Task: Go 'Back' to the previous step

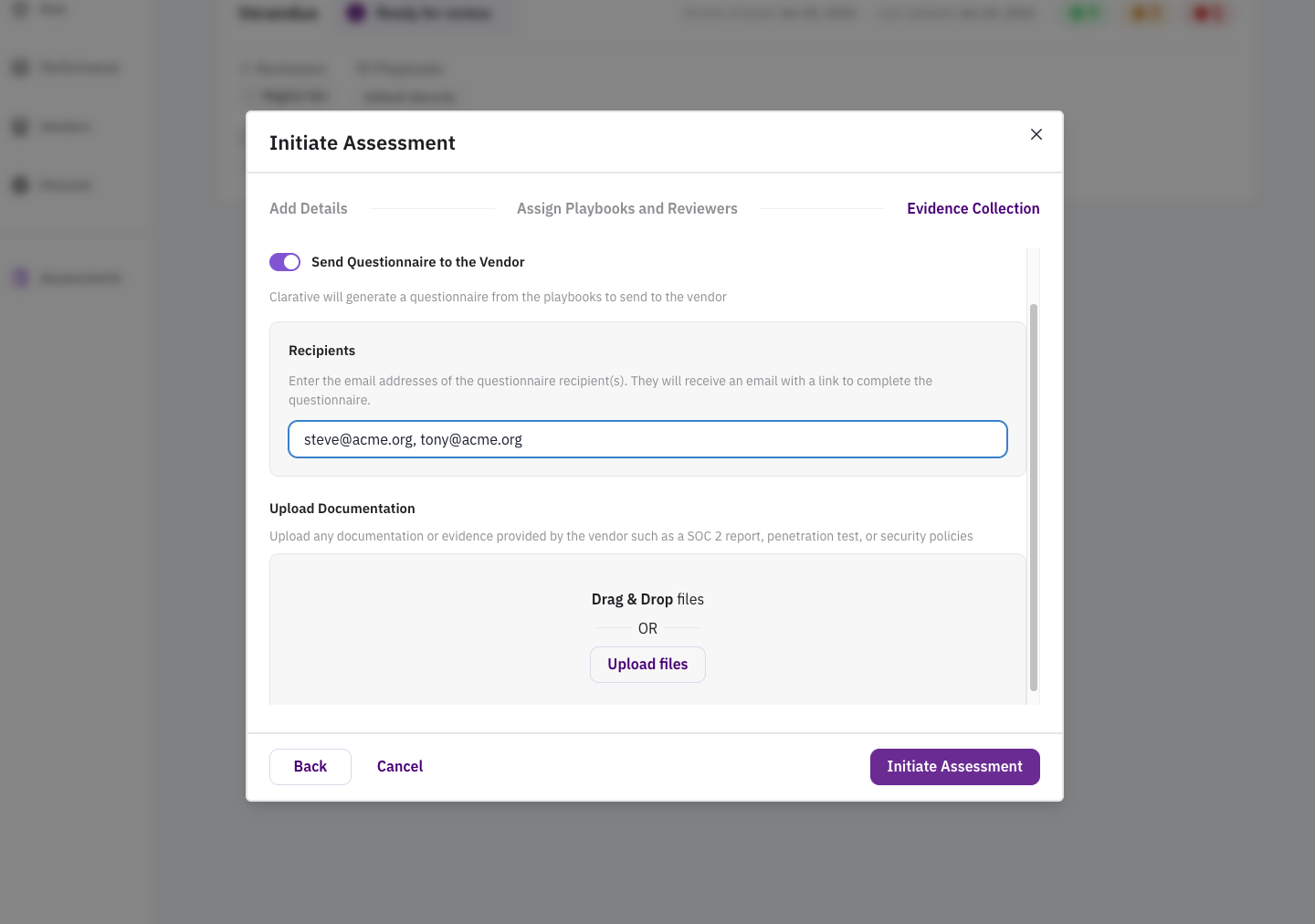Action: click(310, 766)
